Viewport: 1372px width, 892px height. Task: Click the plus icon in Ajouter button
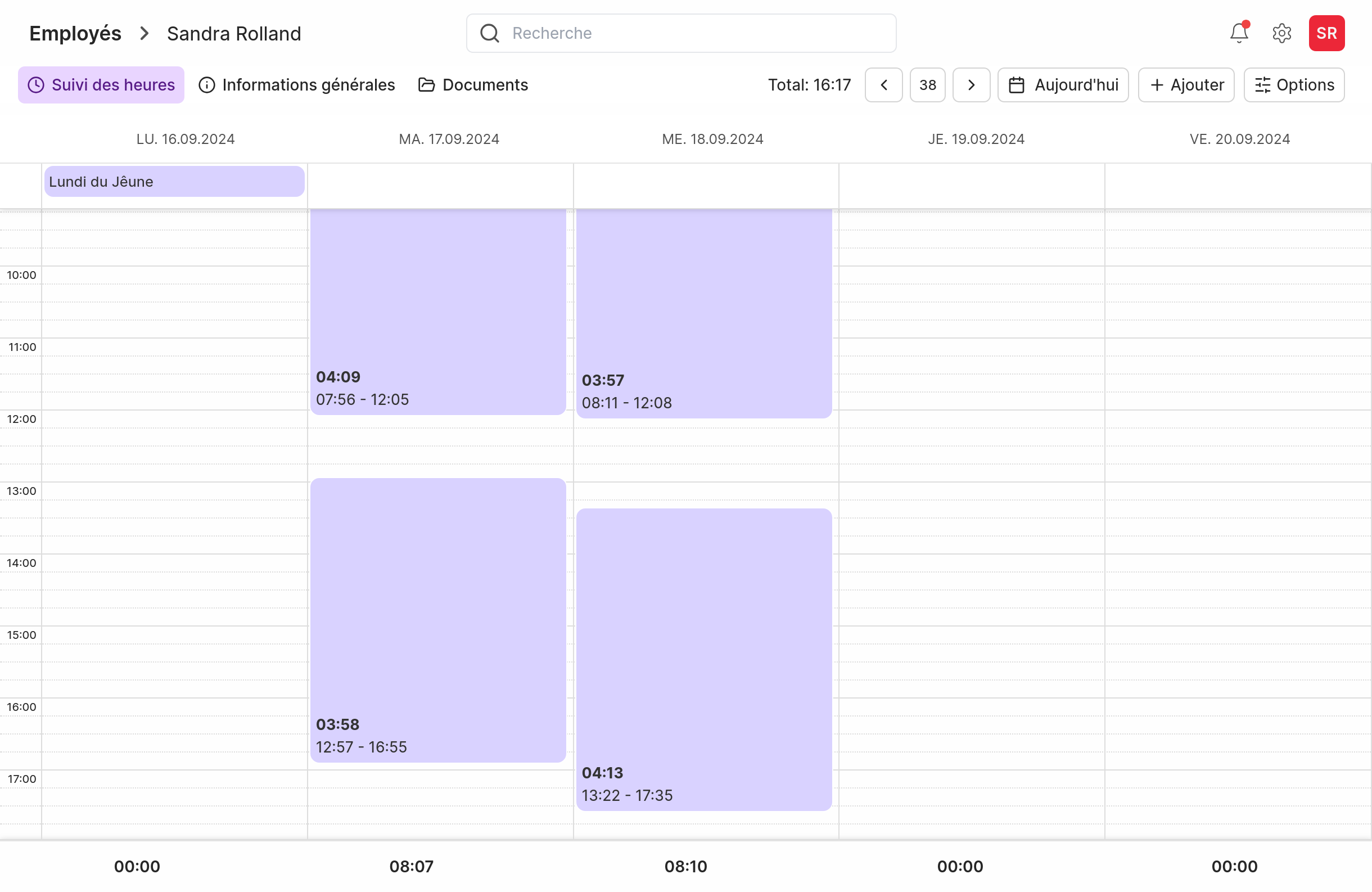pyautogui.click(x=1157, y=85)
